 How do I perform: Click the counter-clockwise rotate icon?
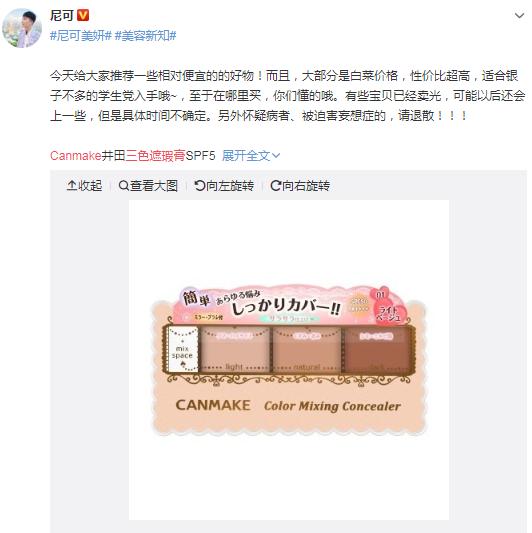click(x=199, y=186)
